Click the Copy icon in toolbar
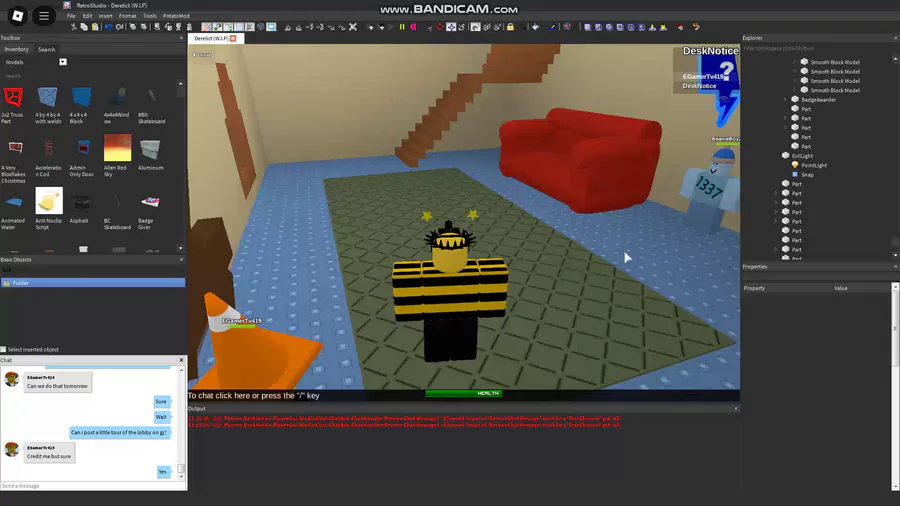Screen dimensions: 900x506 (x=84, y=27)
